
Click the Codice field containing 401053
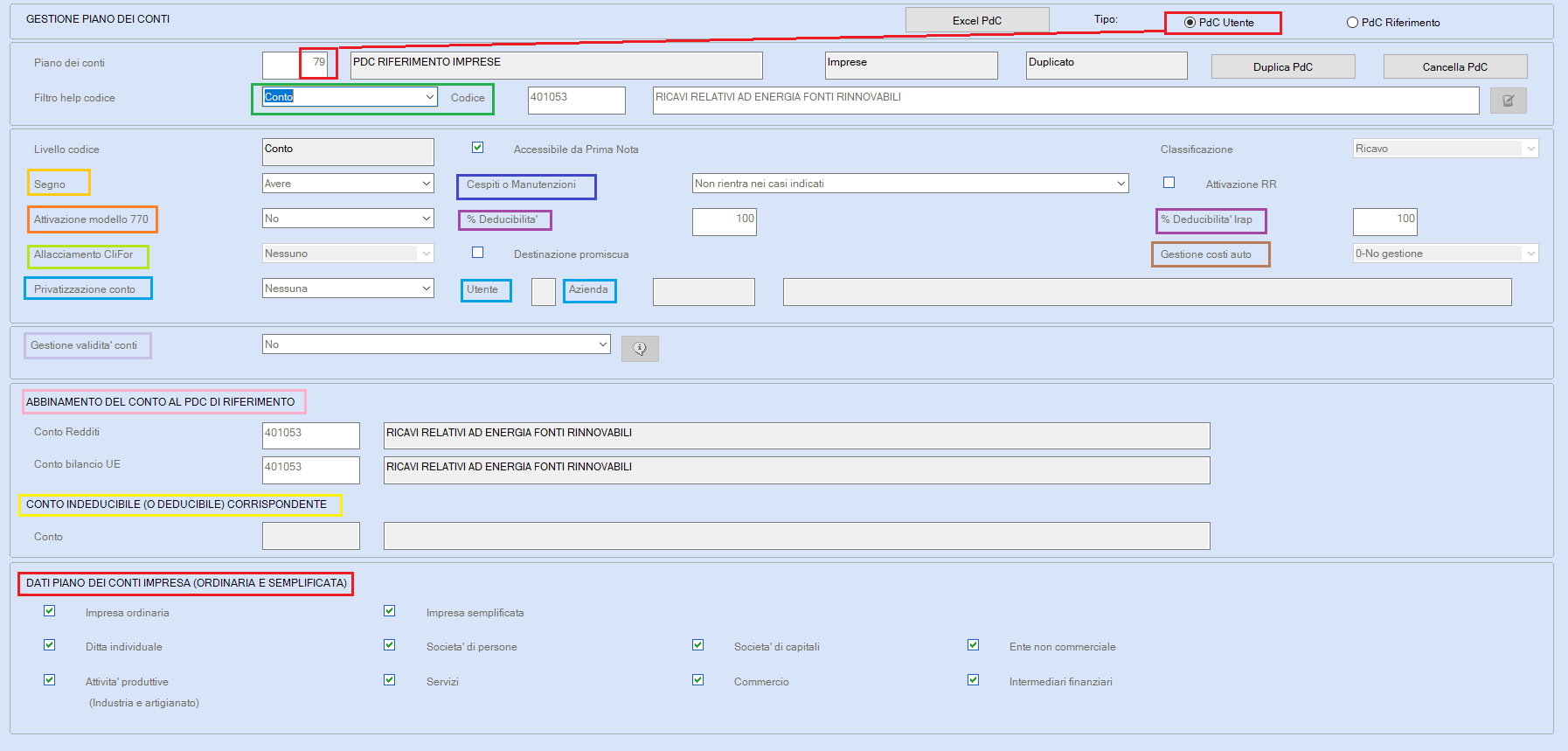coord(577,101)
